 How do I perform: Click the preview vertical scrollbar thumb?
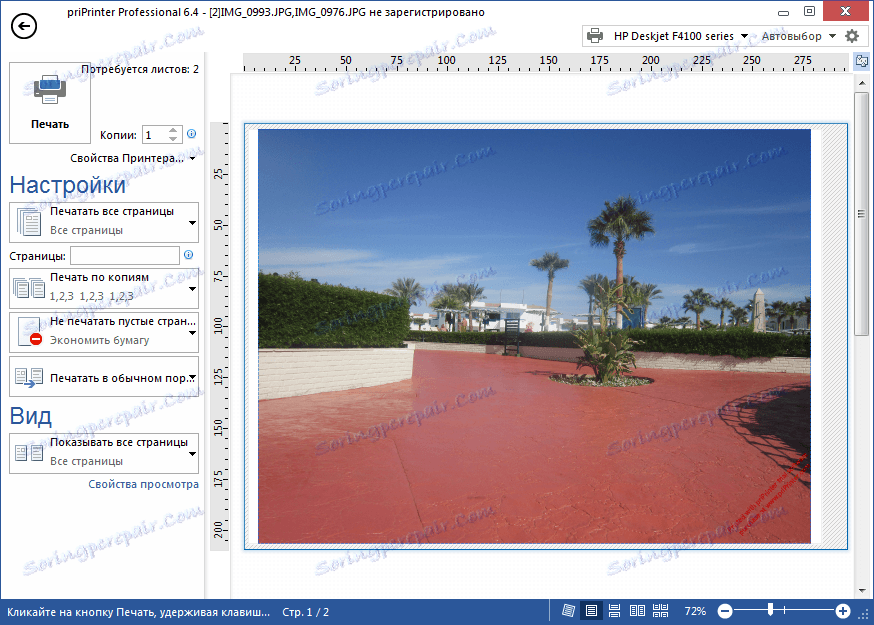pyautogui.click(x=862, y=214)
